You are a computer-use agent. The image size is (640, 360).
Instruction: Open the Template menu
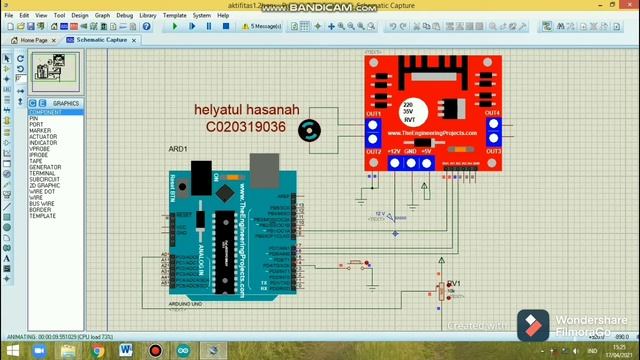point(175,16)
